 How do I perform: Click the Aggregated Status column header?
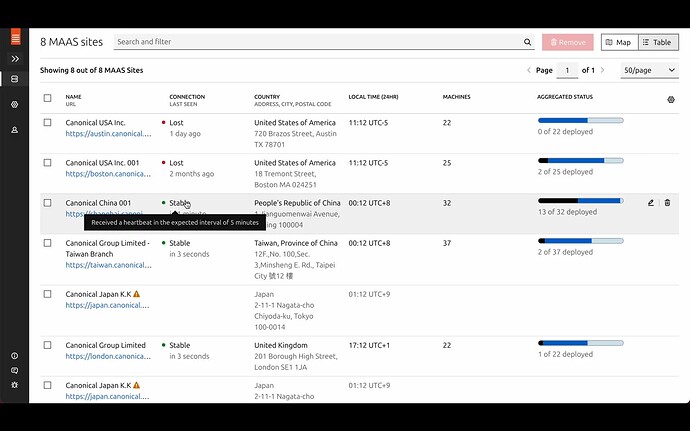565,96
